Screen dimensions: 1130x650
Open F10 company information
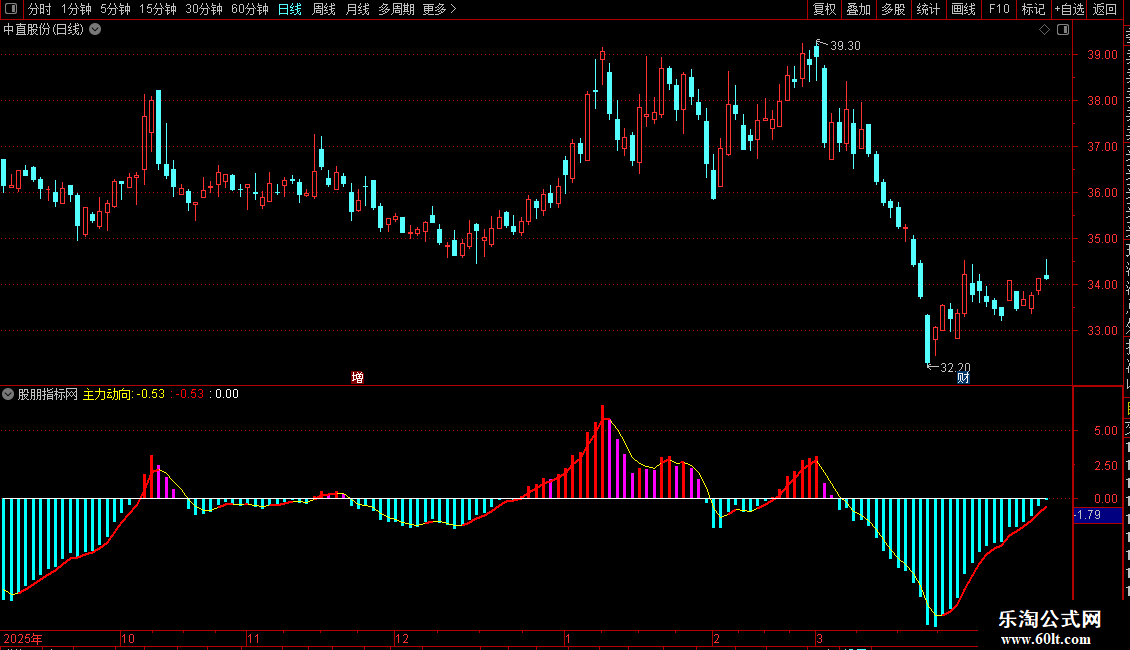(x=999, y=9)
